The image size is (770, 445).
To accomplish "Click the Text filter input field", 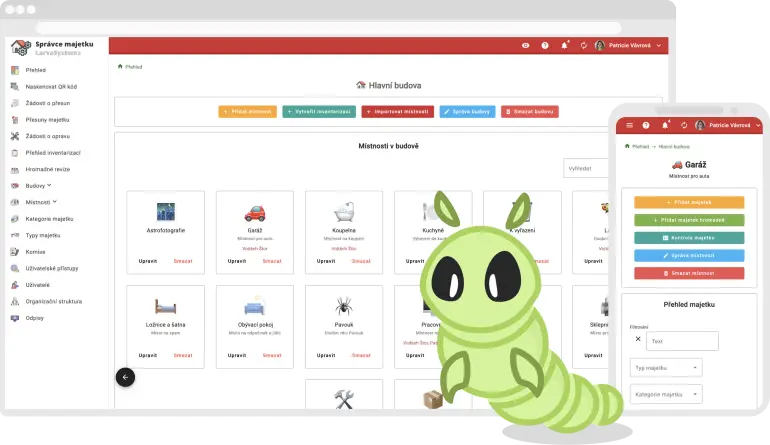I will click(x=682, y=341).
